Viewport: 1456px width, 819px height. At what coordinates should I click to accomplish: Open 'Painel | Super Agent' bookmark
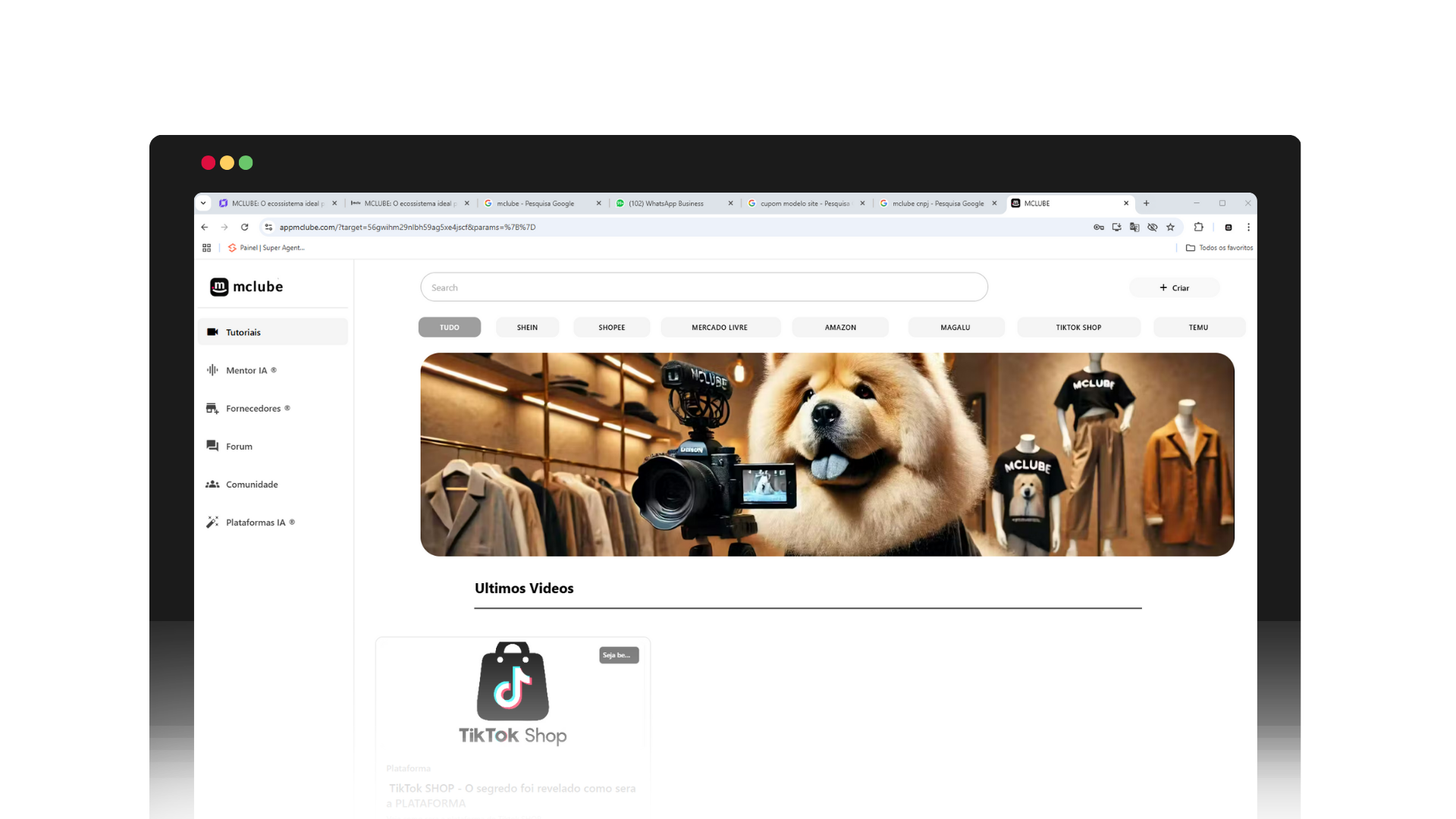266,248
